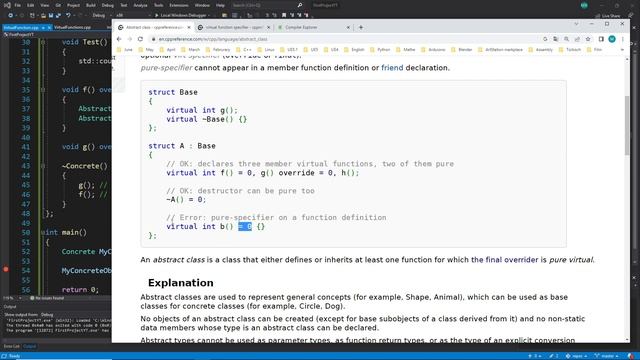
Task: Close the virtual function specifier browser tab
Action: tap(268, 27)
